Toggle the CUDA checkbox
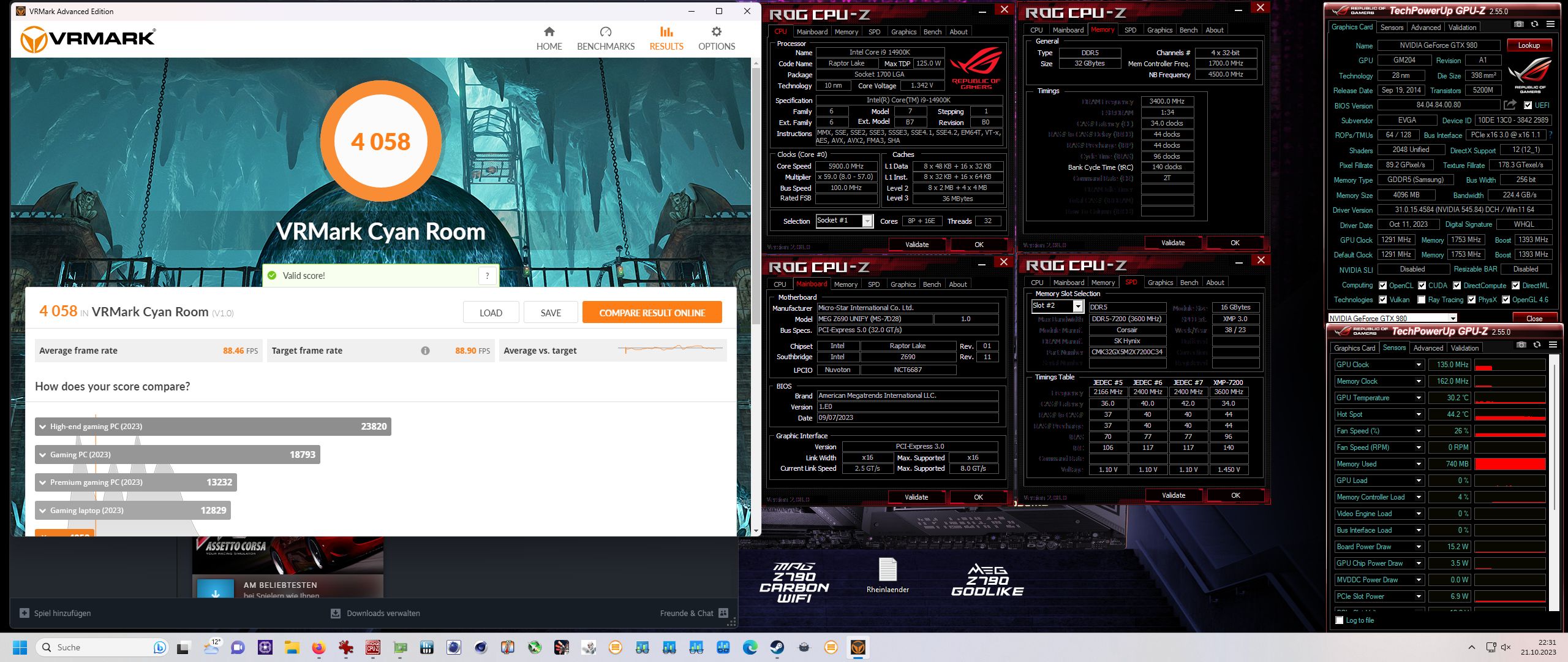 click(1422, 286)
